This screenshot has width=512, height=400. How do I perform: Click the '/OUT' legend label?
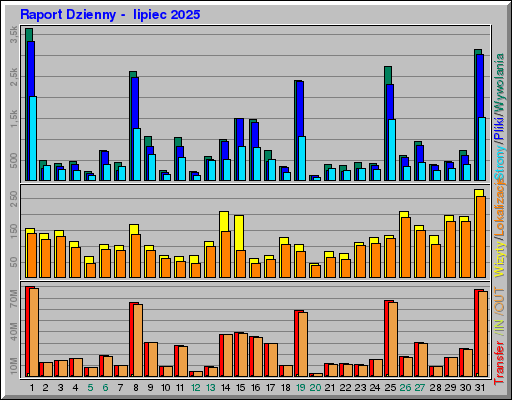click(499, 300)
